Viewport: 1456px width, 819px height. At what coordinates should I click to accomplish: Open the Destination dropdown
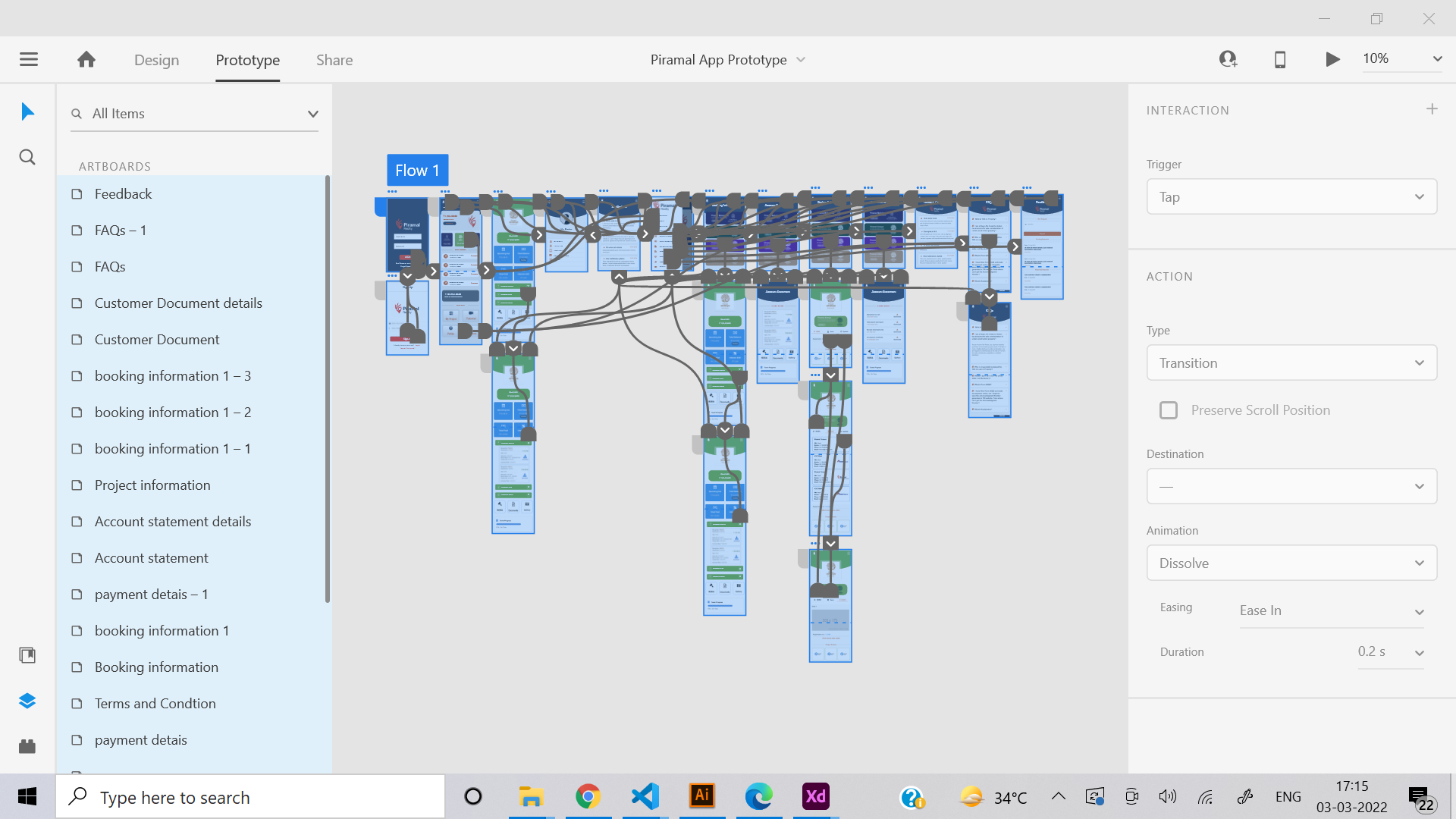[1291, 486]
